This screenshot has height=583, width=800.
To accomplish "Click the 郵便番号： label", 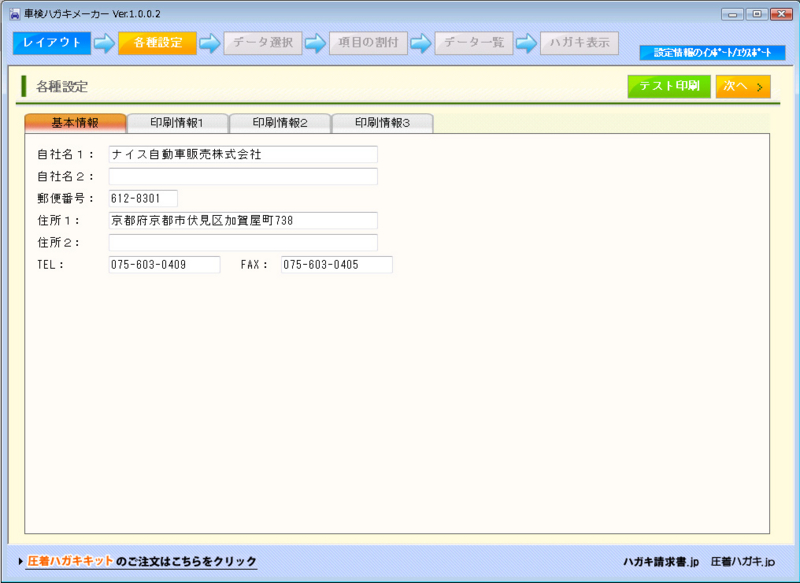I will pyautogui.click(x=65, y=198).
